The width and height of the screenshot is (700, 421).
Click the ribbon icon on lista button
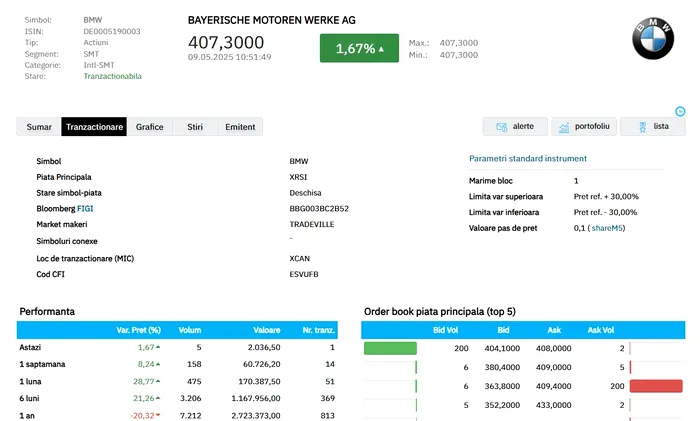point(642,127)
